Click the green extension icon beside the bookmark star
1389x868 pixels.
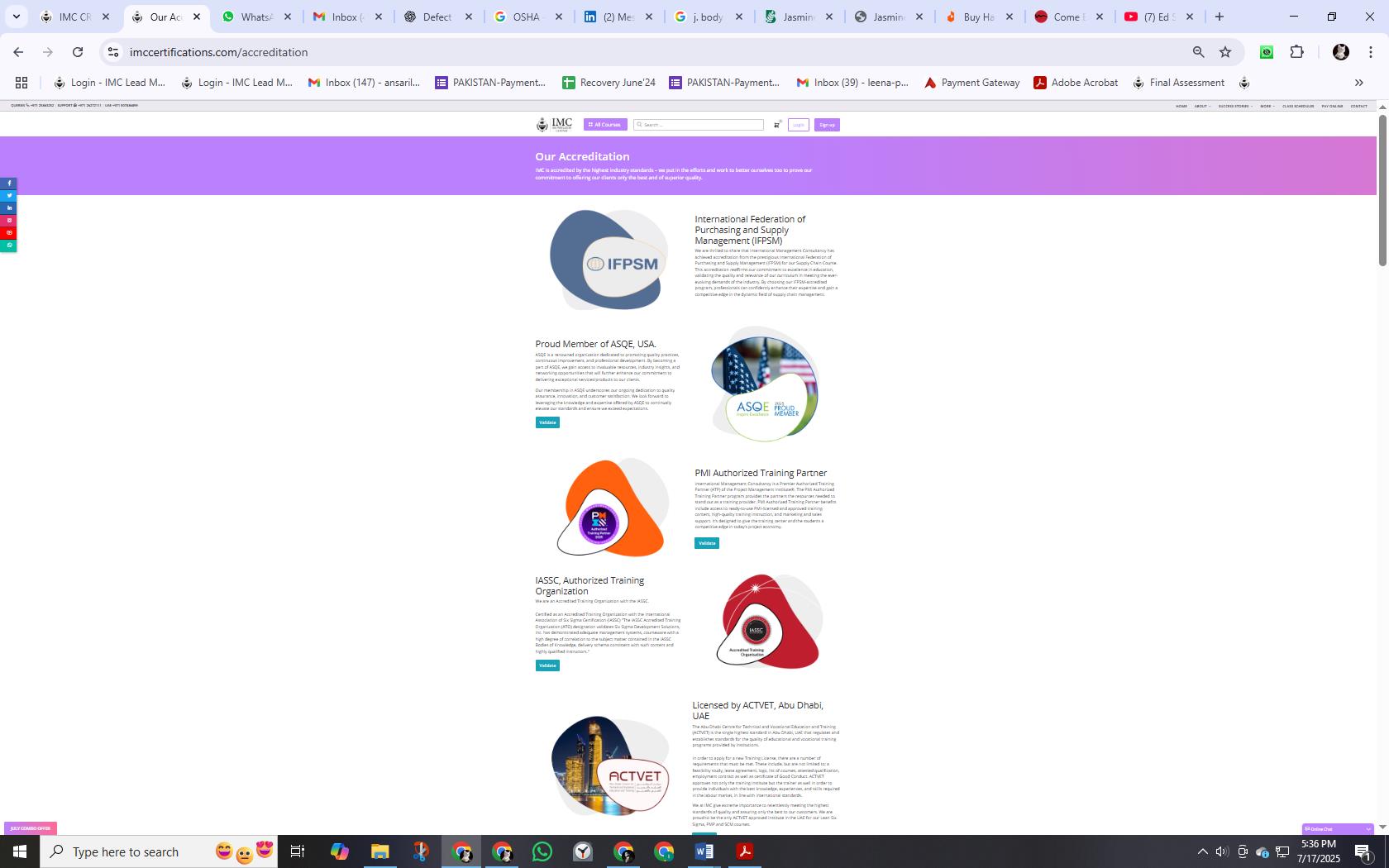pyautogui.click(x=1267, y=52)
